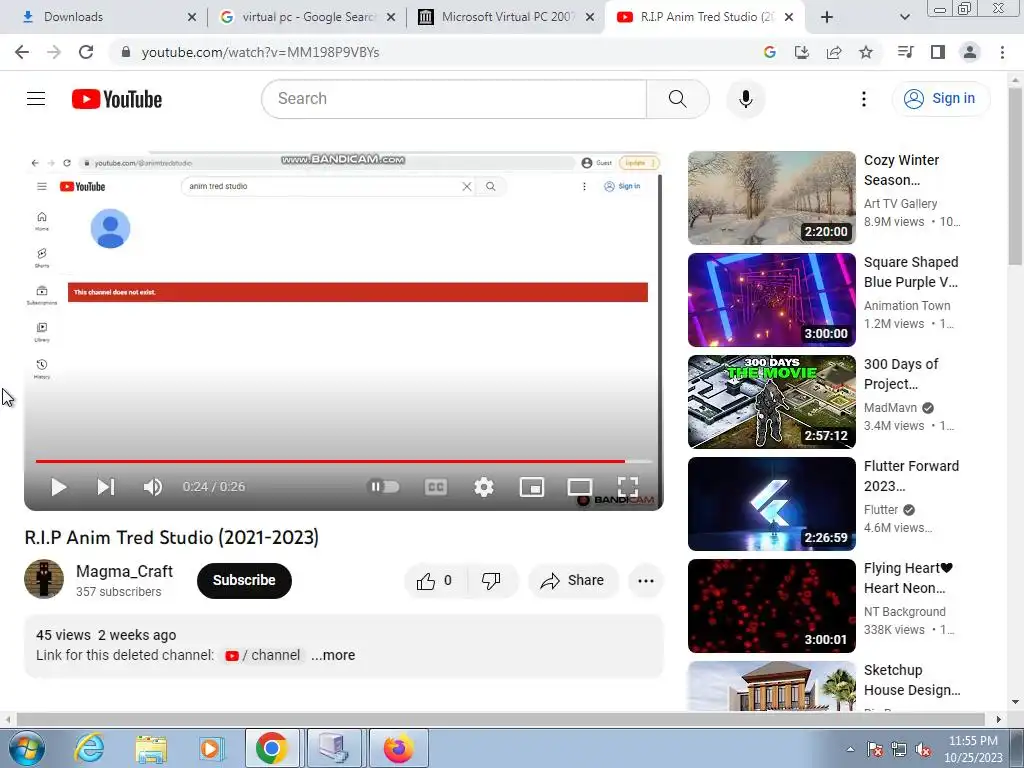Open 300 Days of Project video thumbnail
Image resolution: width=1024 pixels, height=768 pixels.
coord(771,402)
